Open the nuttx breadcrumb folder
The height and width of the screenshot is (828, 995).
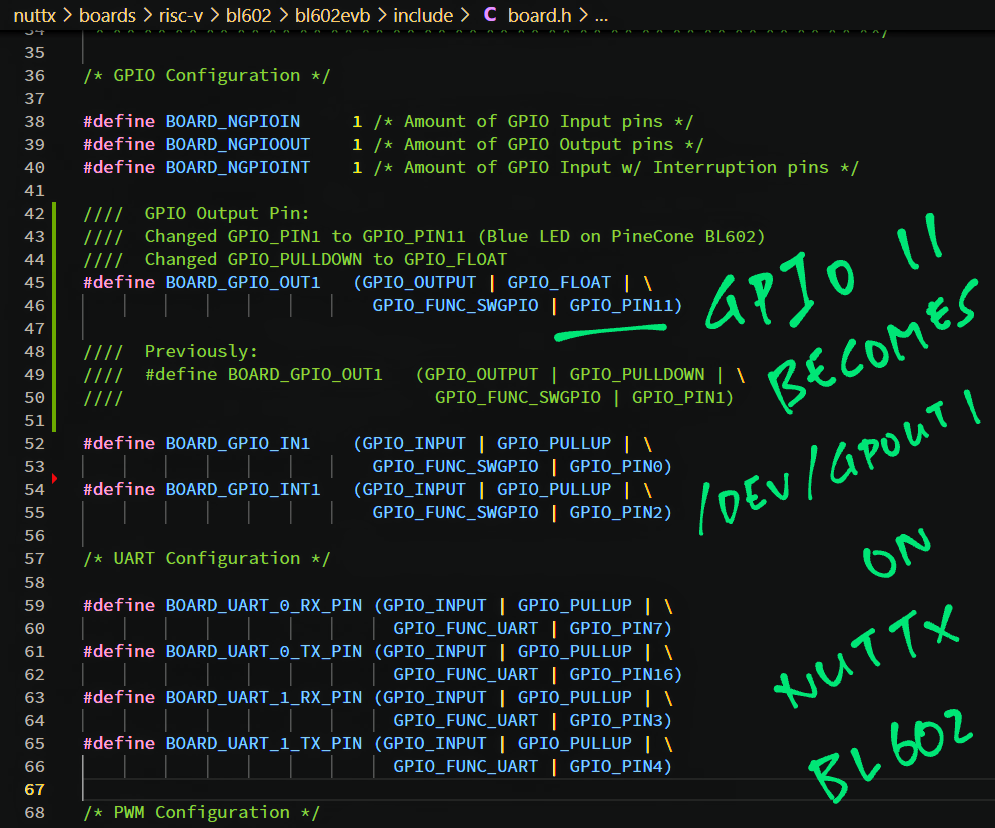pyautogui.click(x=35, y=15)
